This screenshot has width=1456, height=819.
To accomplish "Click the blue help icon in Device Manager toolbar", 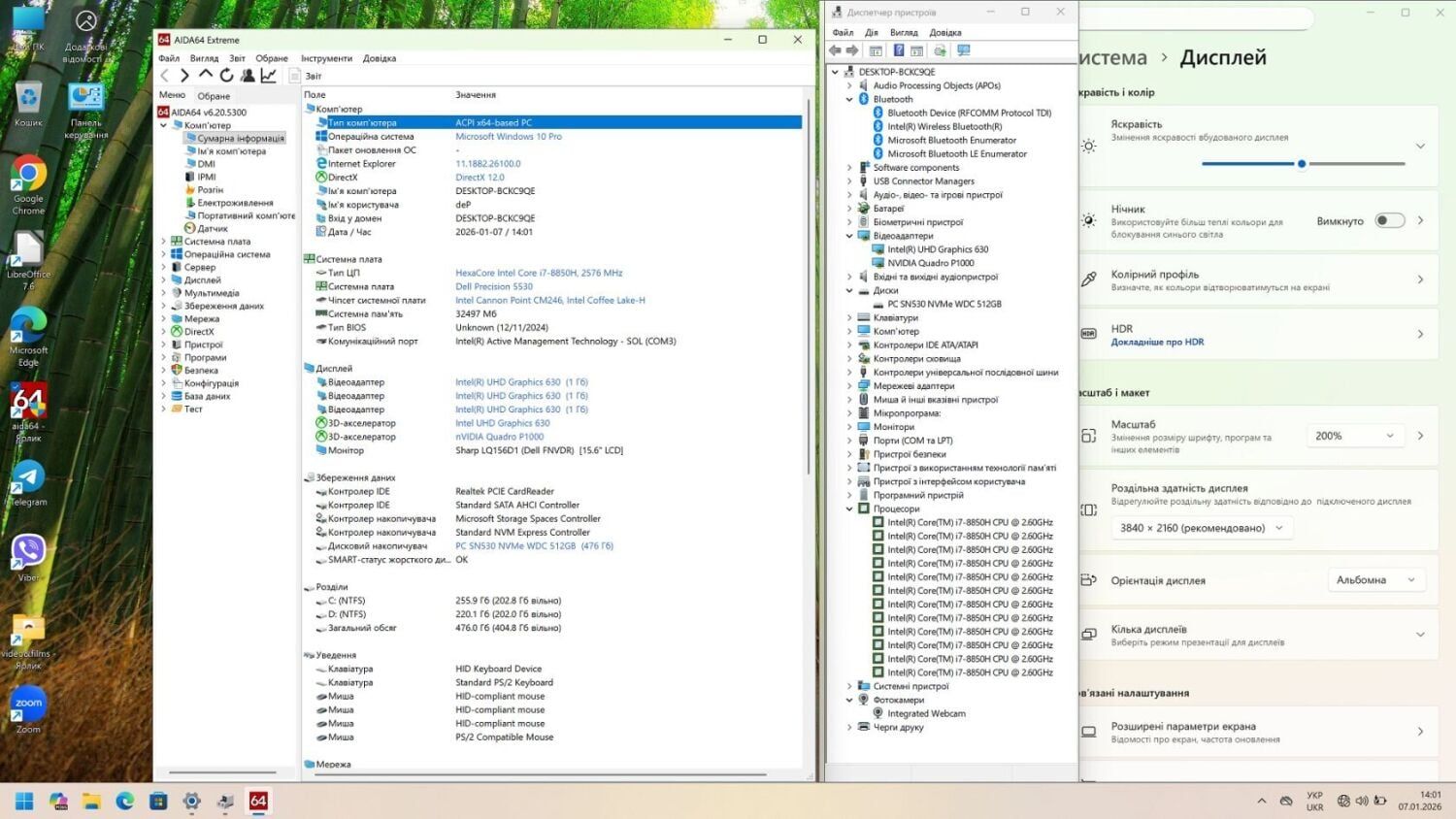I will pos(899,50).
